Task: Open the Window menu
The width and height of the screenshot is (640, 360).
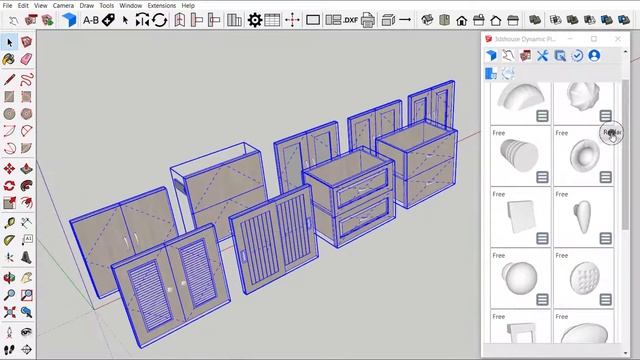Action: pos(131,5)
